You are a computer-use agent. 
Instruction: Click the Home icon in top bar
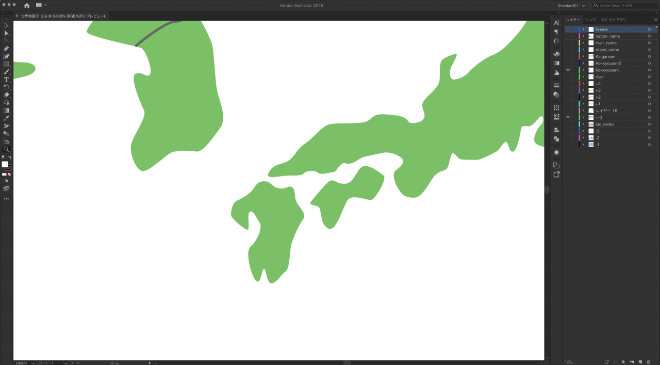27,5
